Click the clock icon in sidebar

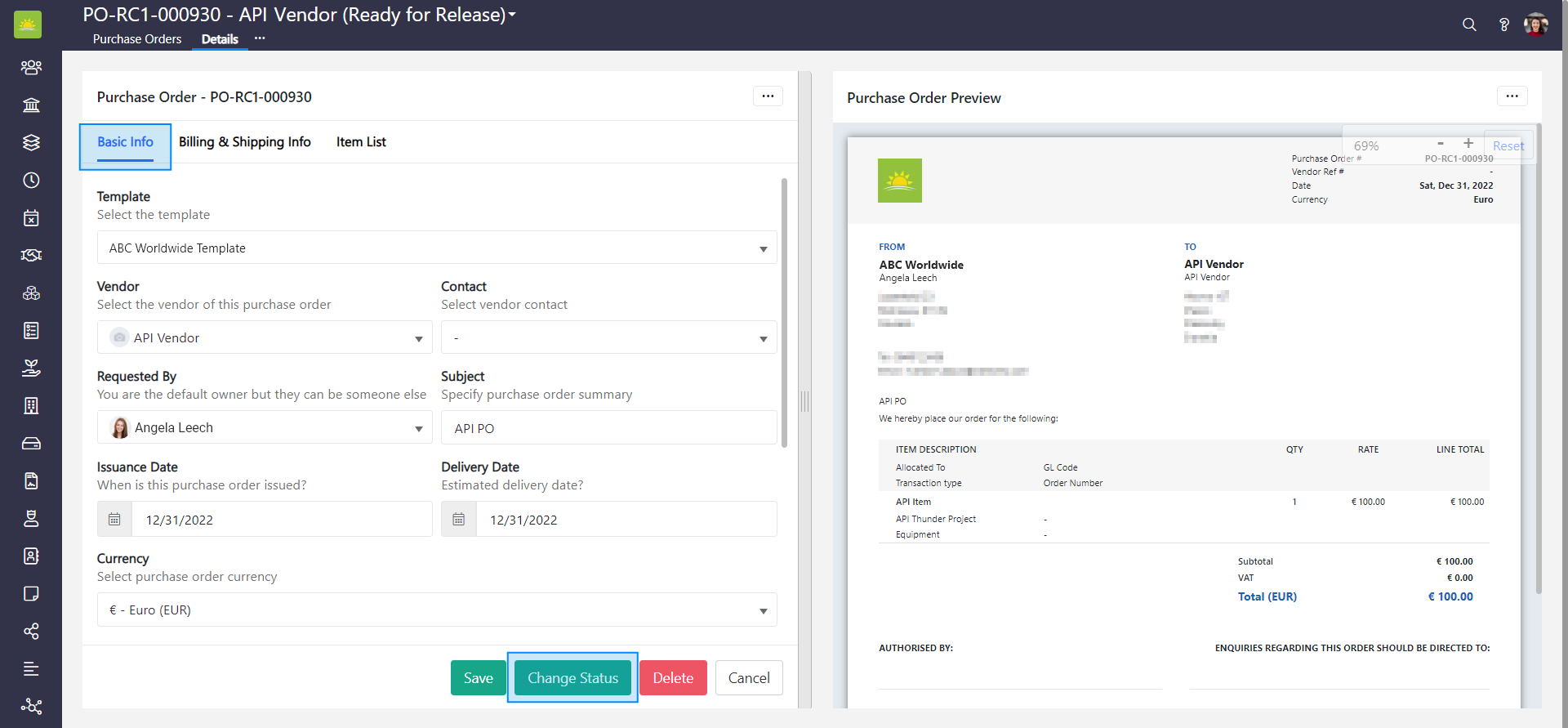[31, 180]
